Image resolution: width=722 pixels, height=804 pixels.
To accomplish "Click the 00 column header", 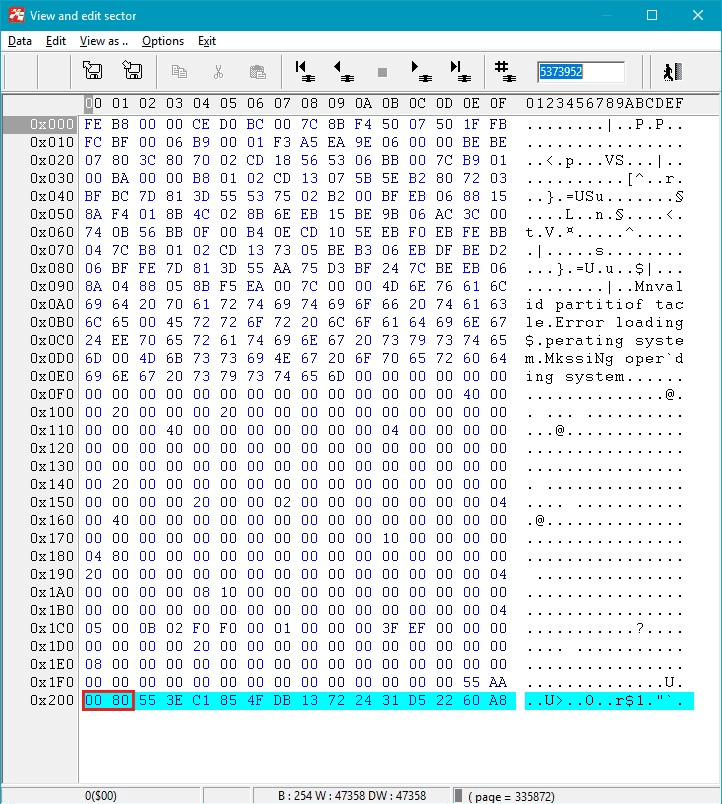I will [x=93, y=104].
